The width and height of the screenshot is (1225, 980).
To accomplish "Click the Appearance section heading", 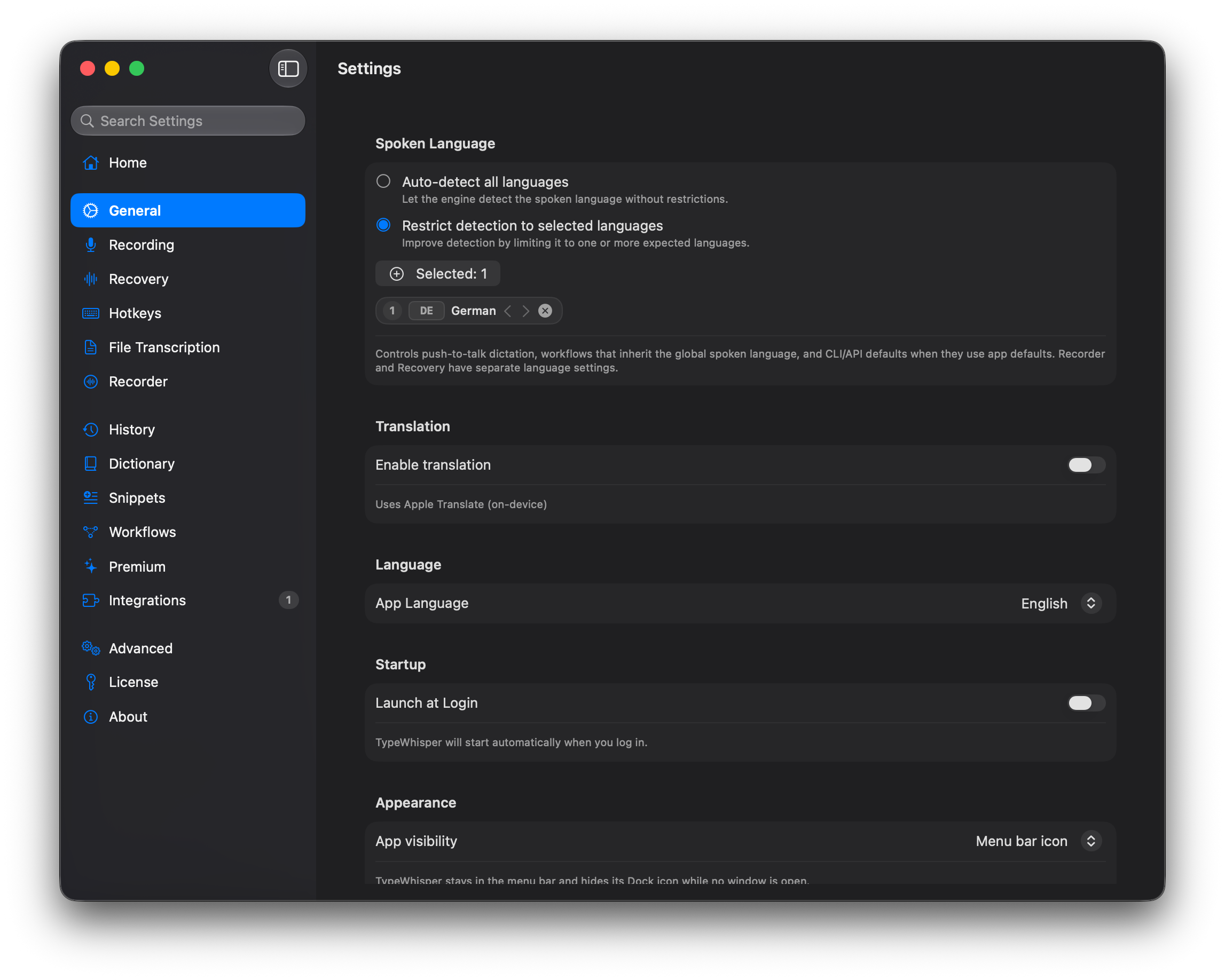I will [416, 802].
